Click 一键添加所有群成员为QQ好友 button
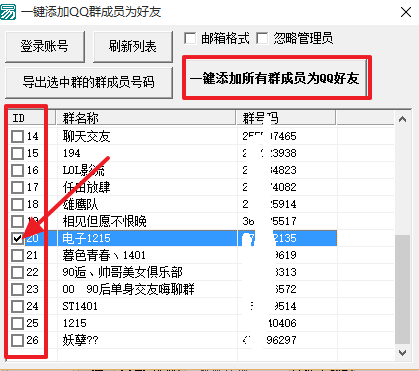The width and height of the screenshot is (419, 371). point(276,78)
